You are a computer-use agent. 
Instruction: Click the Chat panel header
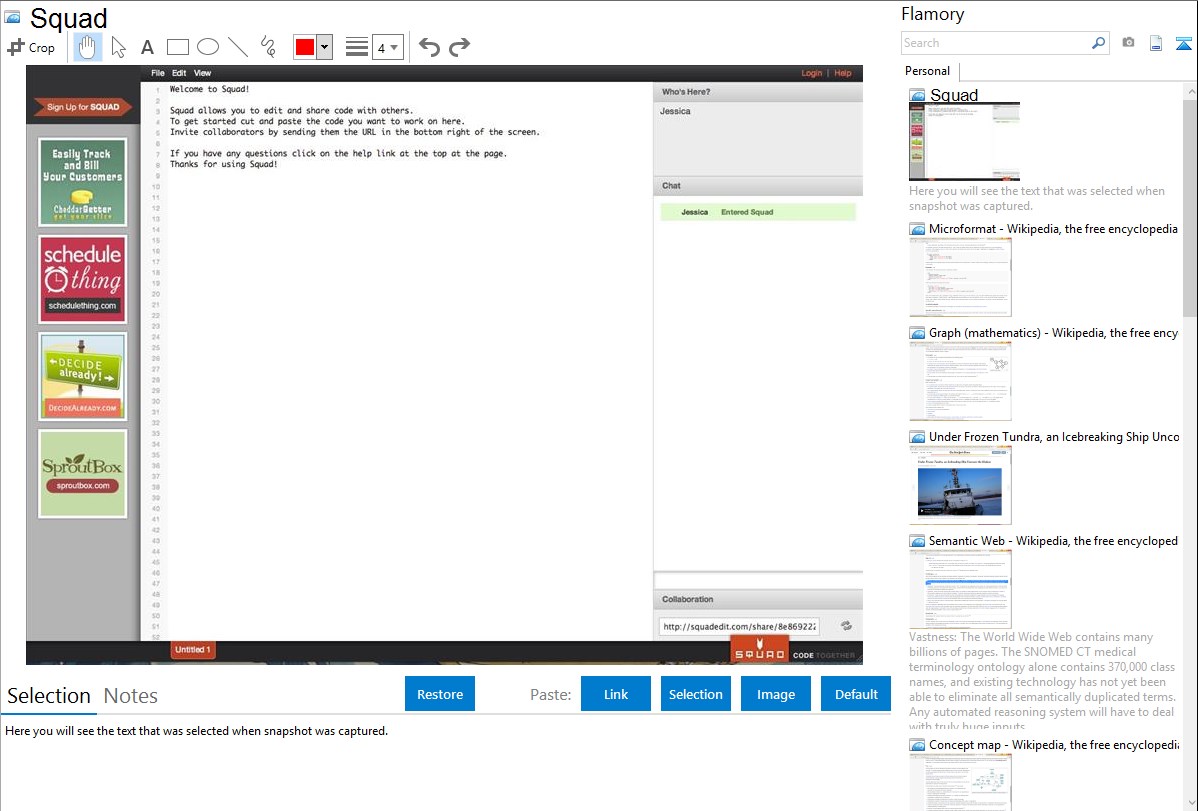758,186
